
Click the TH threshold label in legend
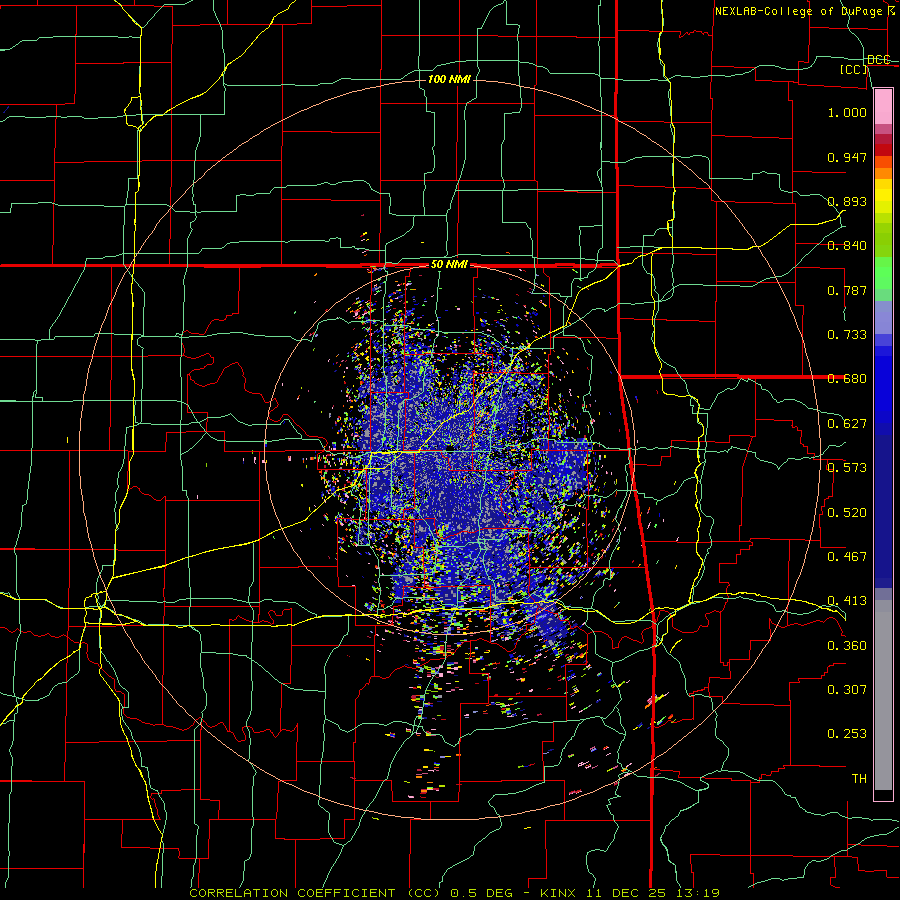[x=859, y=779]
